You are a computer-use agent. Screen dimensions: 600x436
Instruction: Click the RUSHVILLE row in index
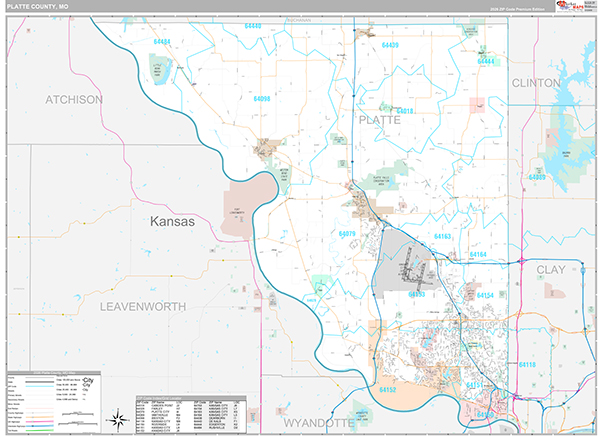(216, 427)
